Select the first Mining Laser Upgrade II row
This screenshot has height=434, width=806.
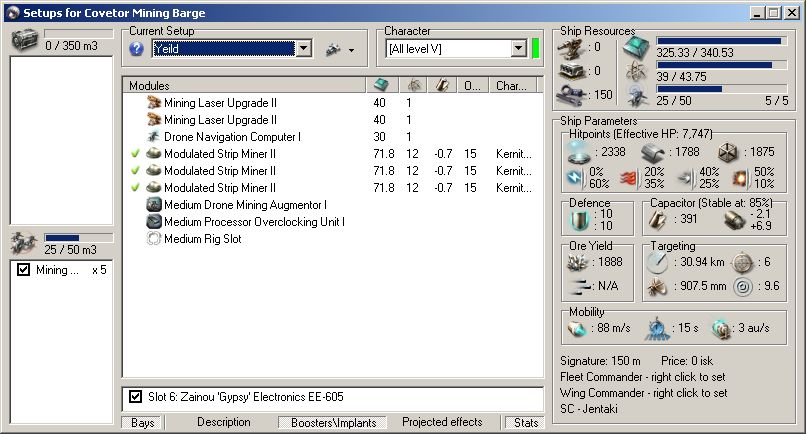point(333,102)
